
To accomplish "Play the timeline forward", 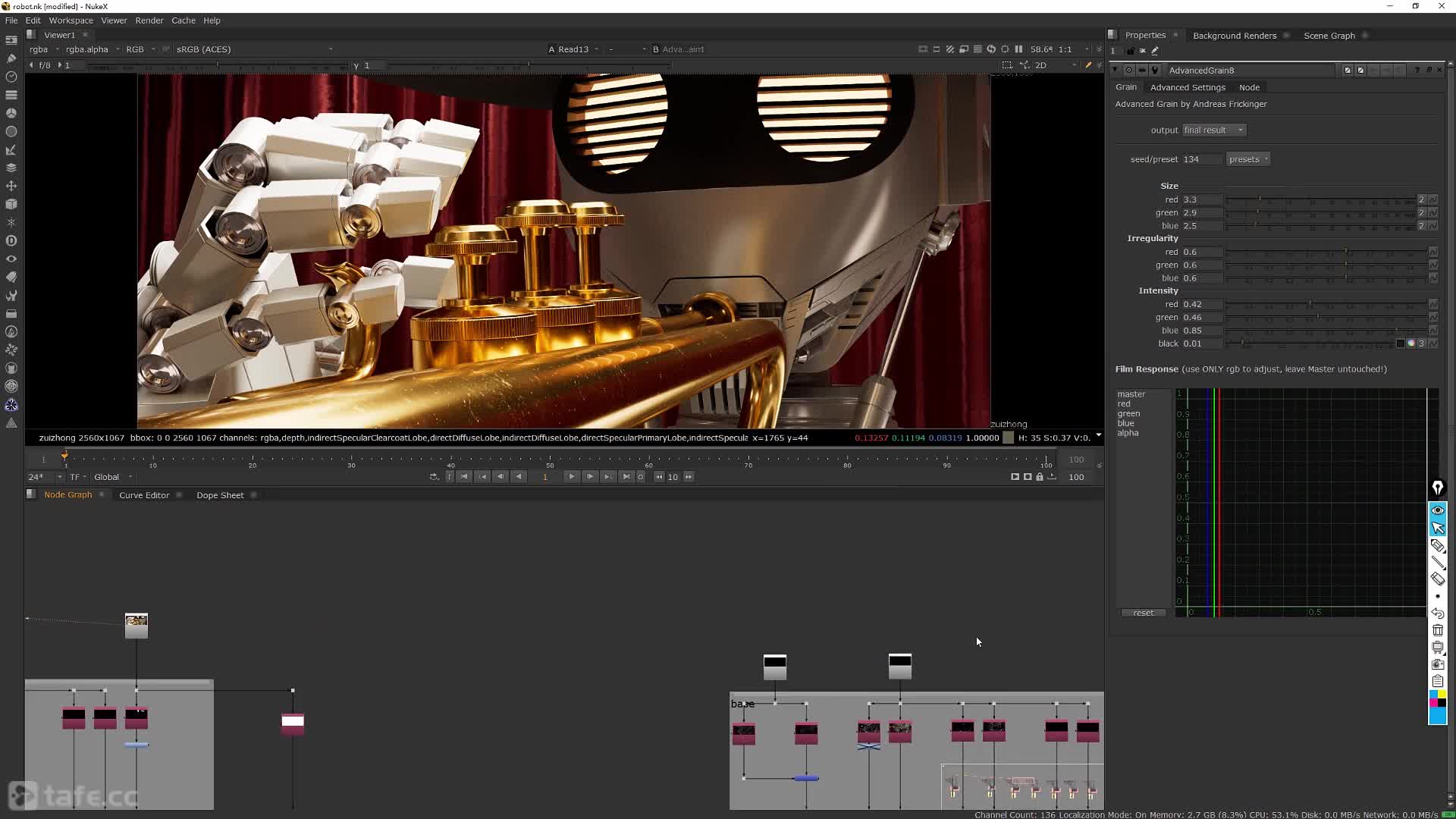I will (x=572, y=477).
